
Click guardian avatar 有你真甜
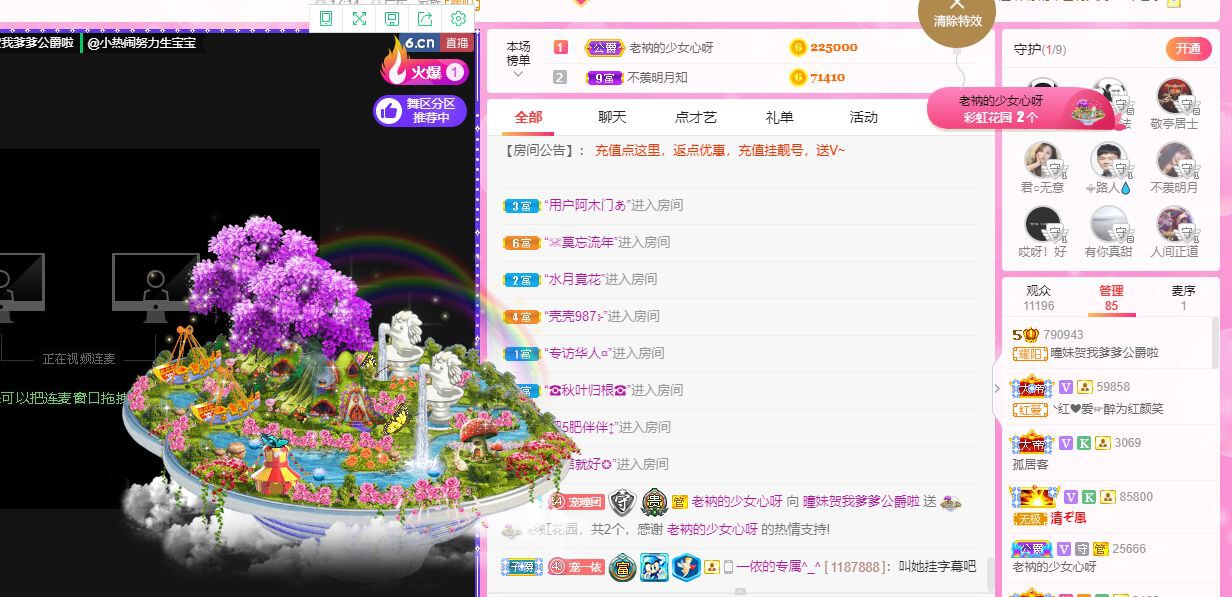click(1108, 224)
